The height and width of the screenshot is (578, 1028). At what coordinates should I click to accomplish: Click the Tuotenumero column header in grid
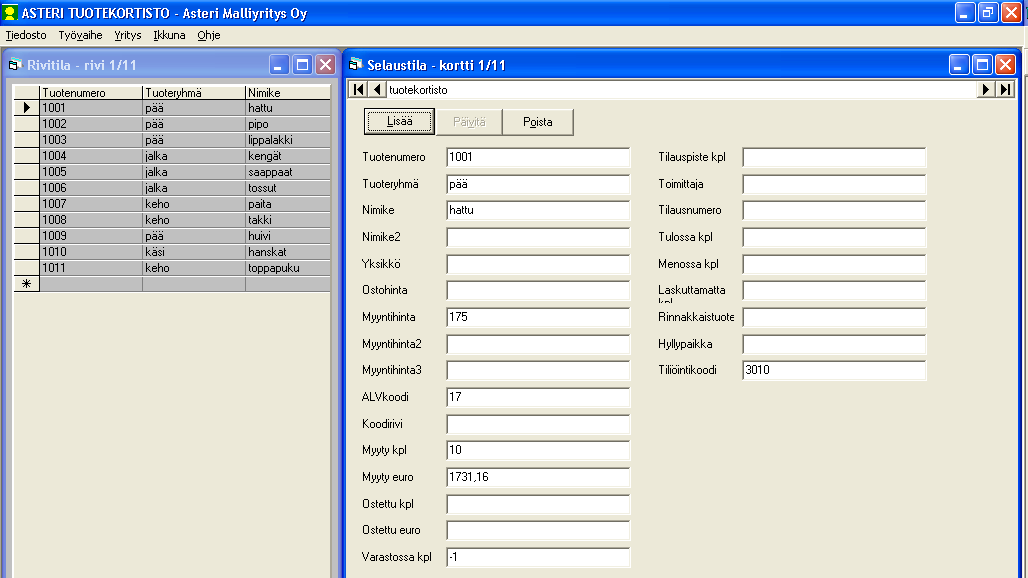(90, 93)
